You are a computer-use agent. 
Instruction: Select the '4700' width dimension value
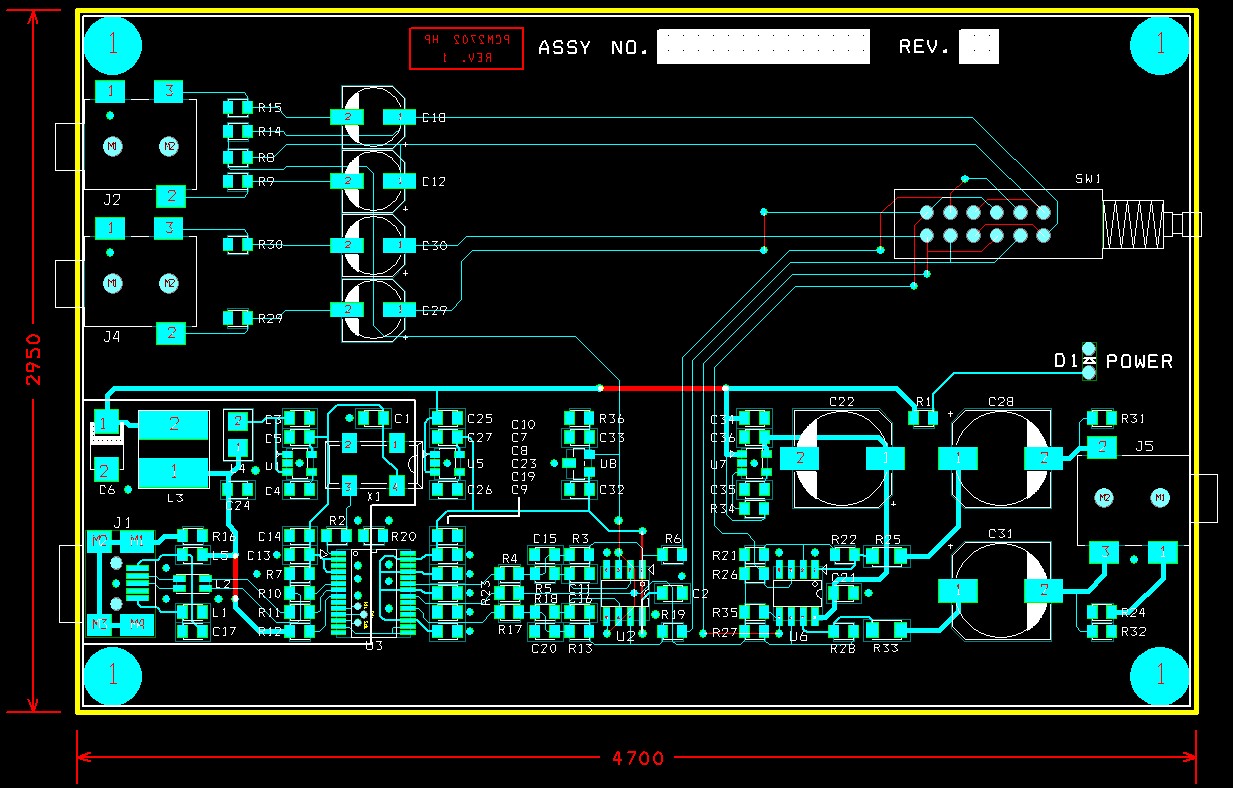(x=637, y=758)
